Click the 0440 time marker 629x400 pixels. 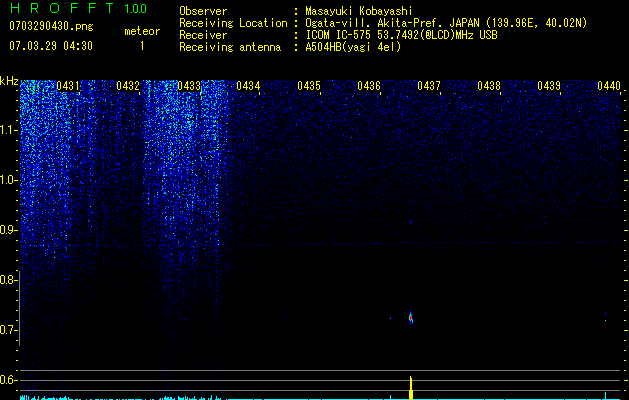click(x=609, y=86)
